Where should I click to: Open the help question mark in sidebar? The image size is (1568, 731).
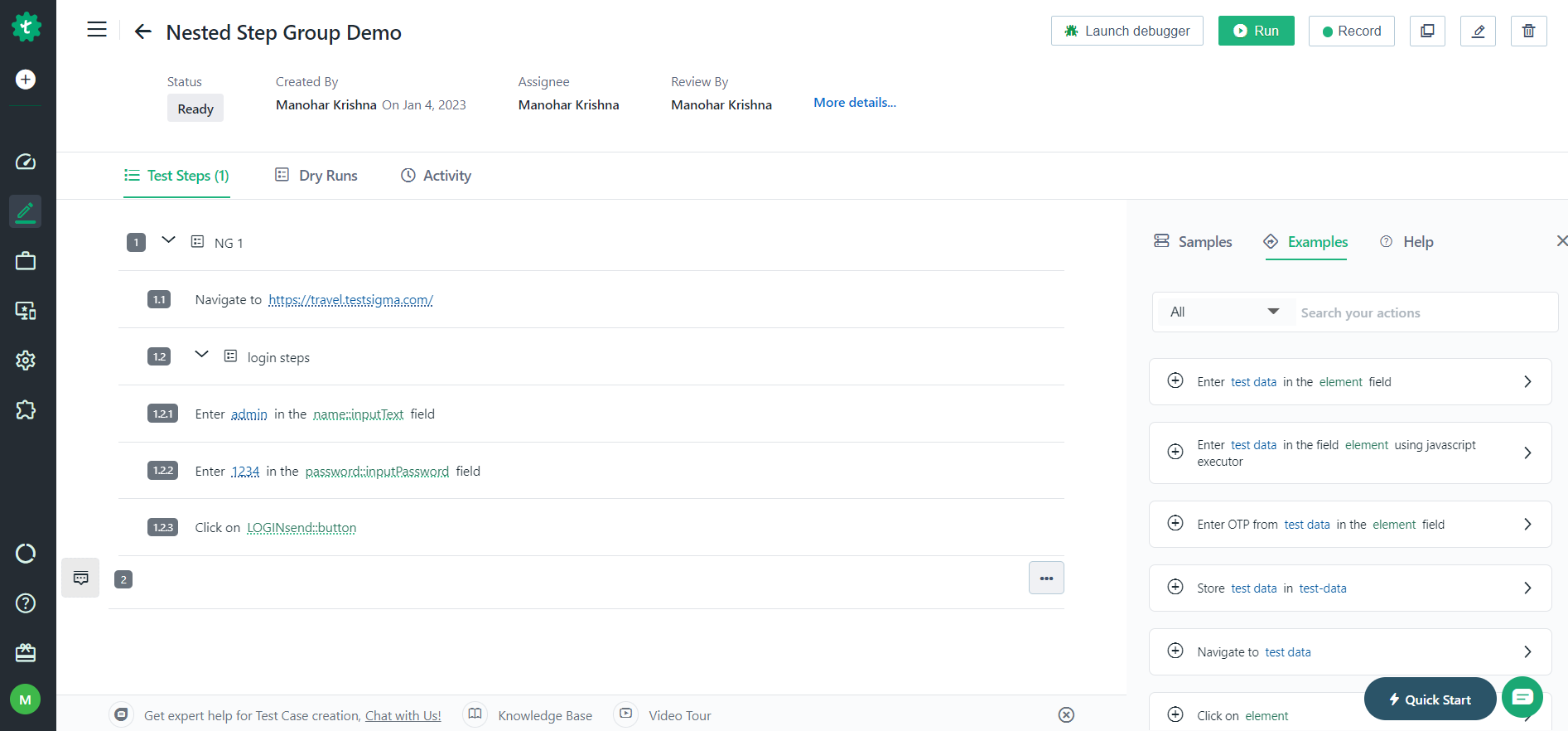[x=26, y=603]
